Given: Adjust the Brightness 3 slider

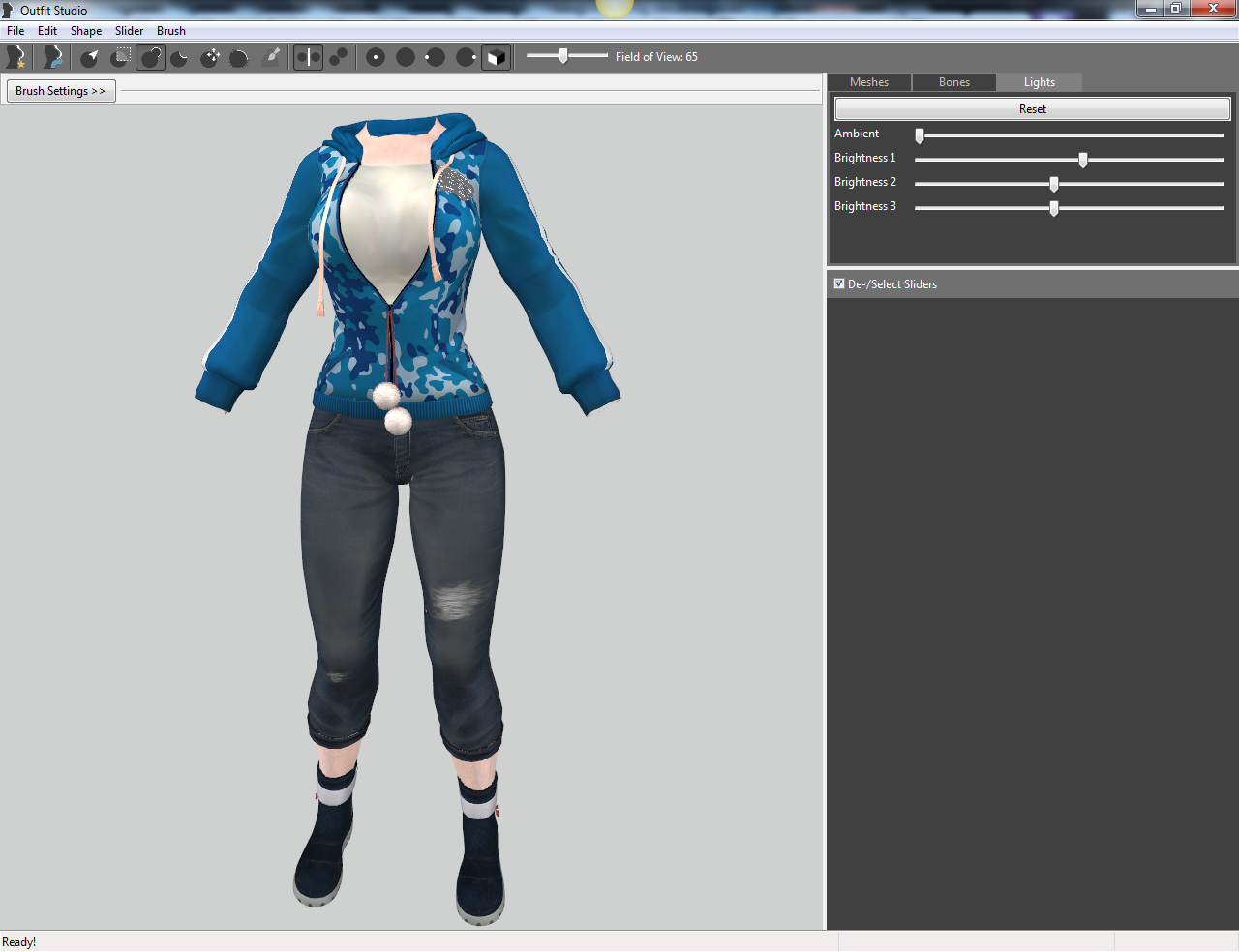Looking at the screenshot, I should [1069, 208].
